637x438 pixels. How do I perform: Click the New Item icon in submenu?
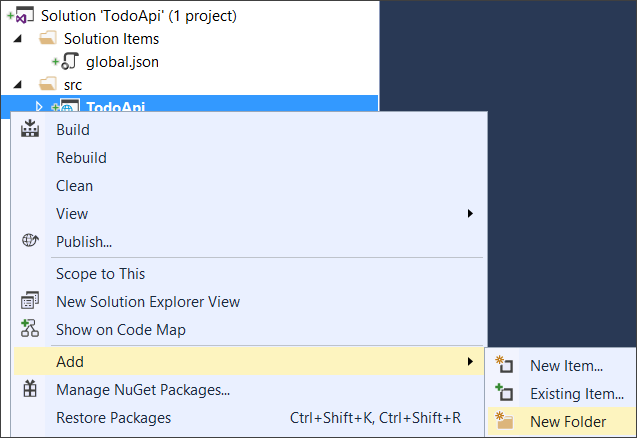point(505,366)
